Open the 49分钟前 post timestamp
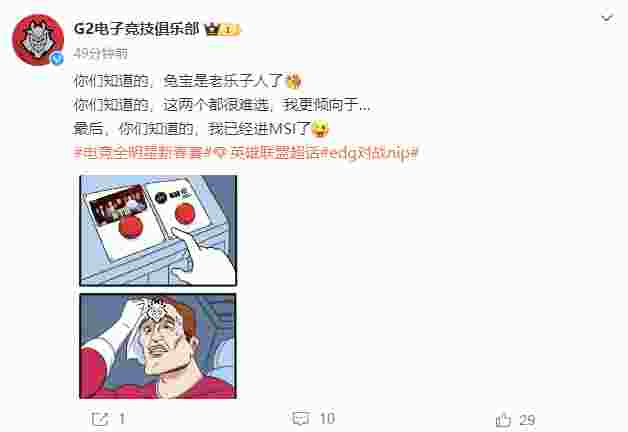 [x=101, y=54]
